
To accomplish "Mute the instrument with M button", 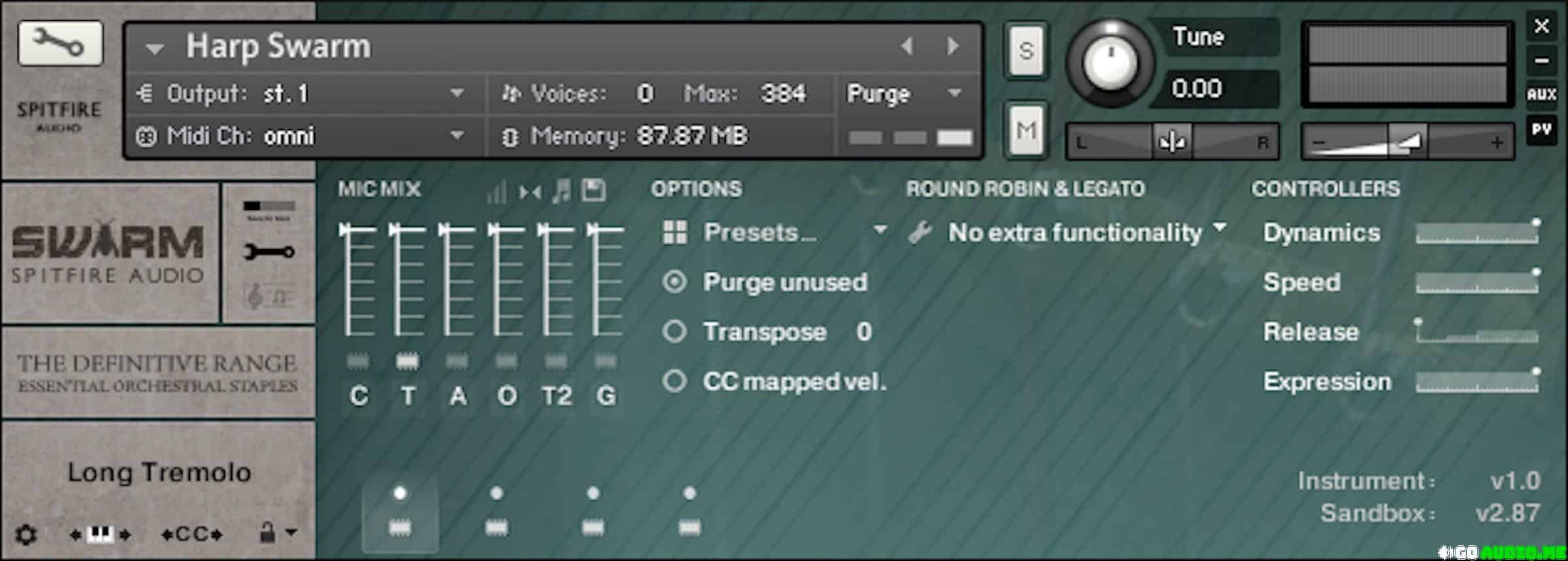I will [x=1026, y=131].
